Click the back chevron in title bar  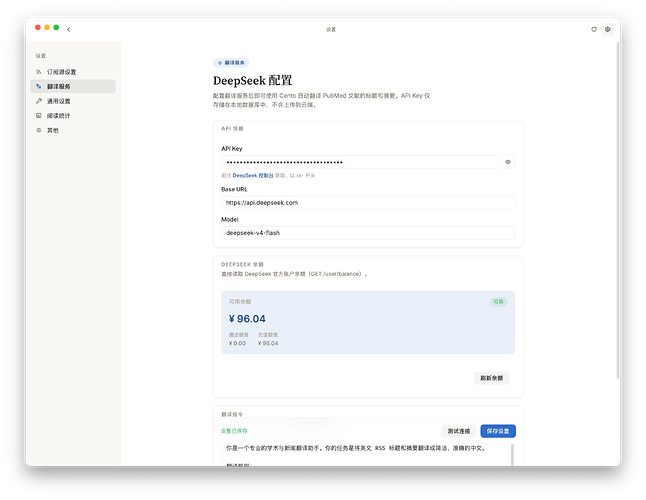[x=68, y=29]
